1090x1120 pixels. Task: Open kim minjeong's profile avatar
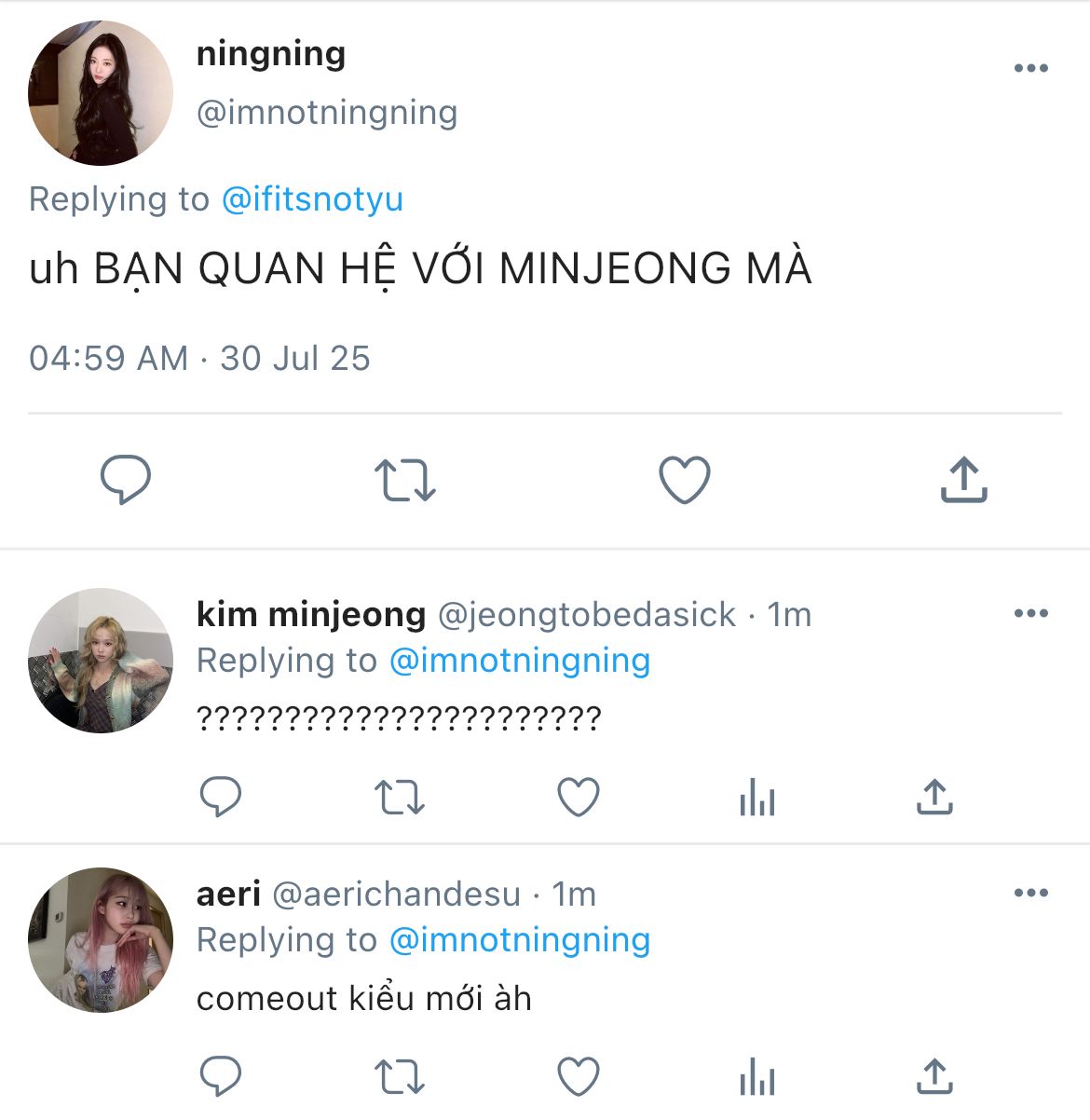point(101,661)
